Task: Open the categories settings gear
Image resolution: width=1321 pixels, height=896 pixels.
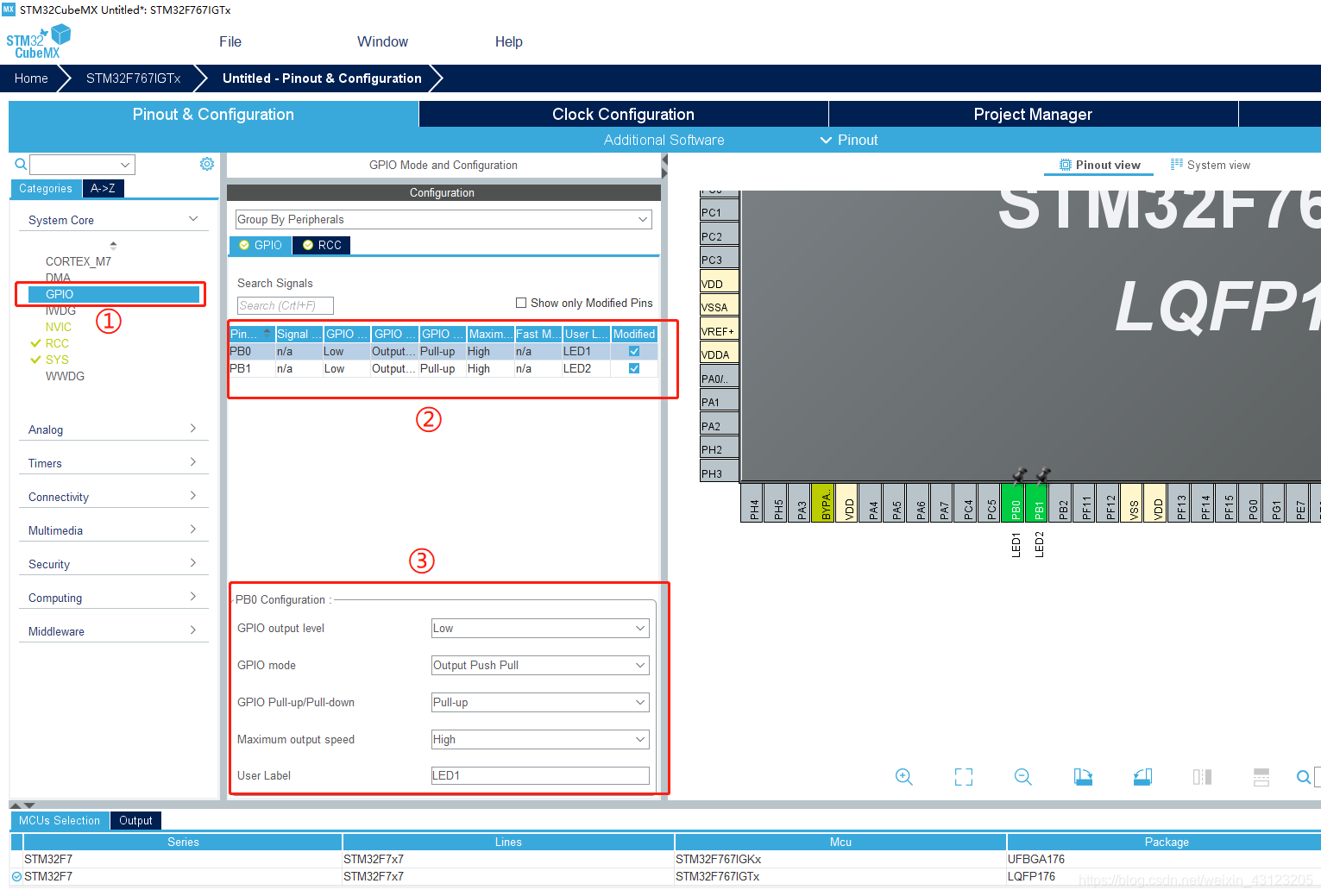Action: tap(207, 164)
